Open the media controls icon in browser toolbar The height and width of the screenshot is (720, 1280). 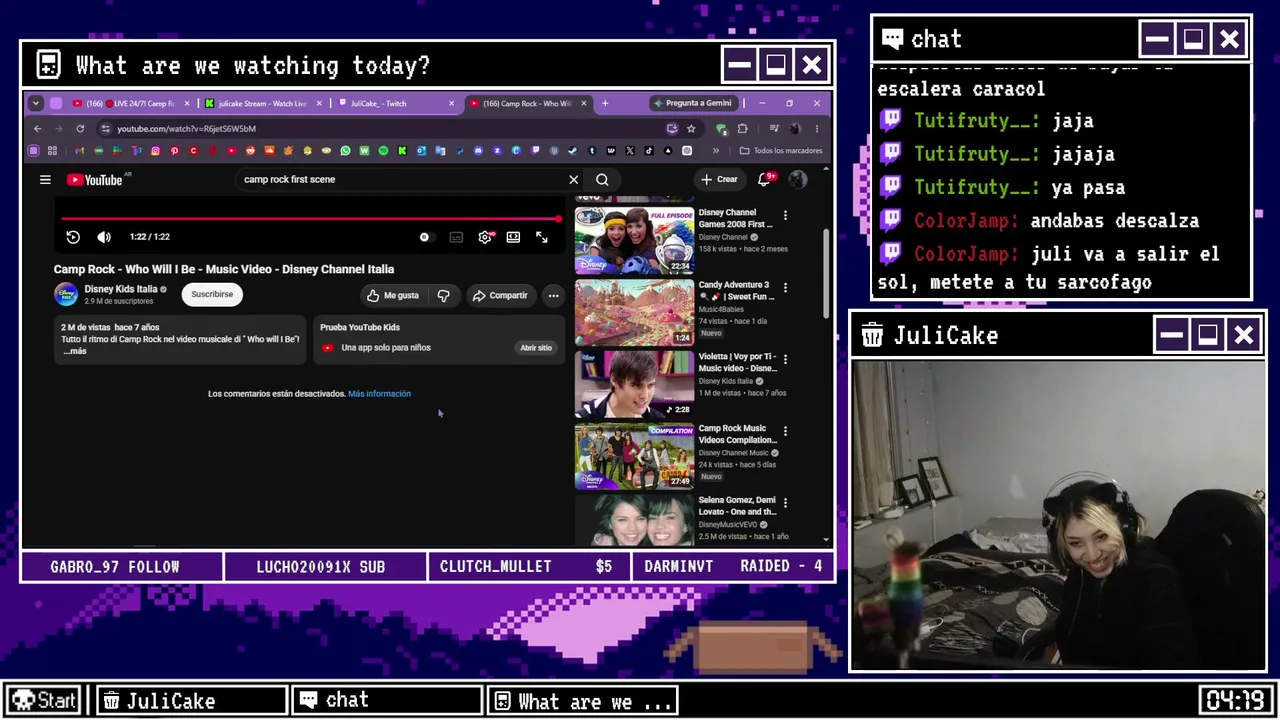tap(774, 129)
